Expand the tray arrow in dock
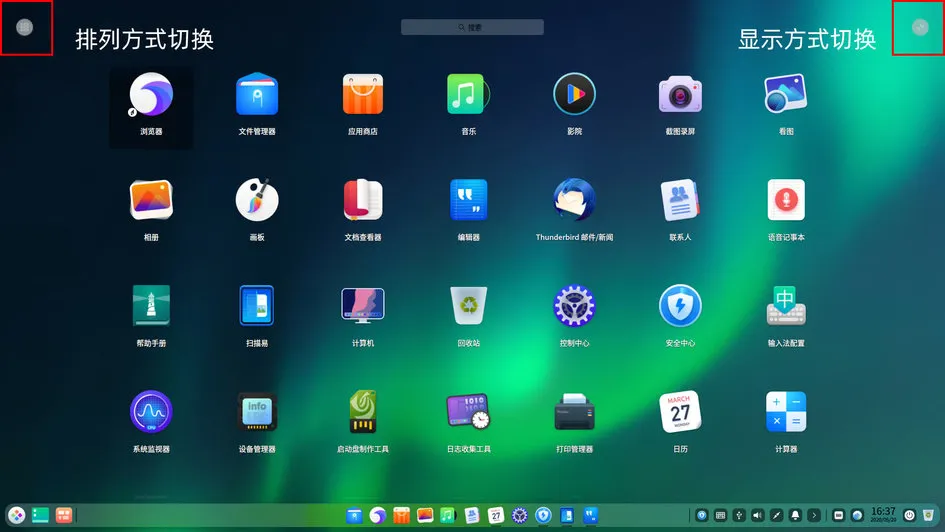The width and height of the screenshot is (945, 532). click(814, 515)
